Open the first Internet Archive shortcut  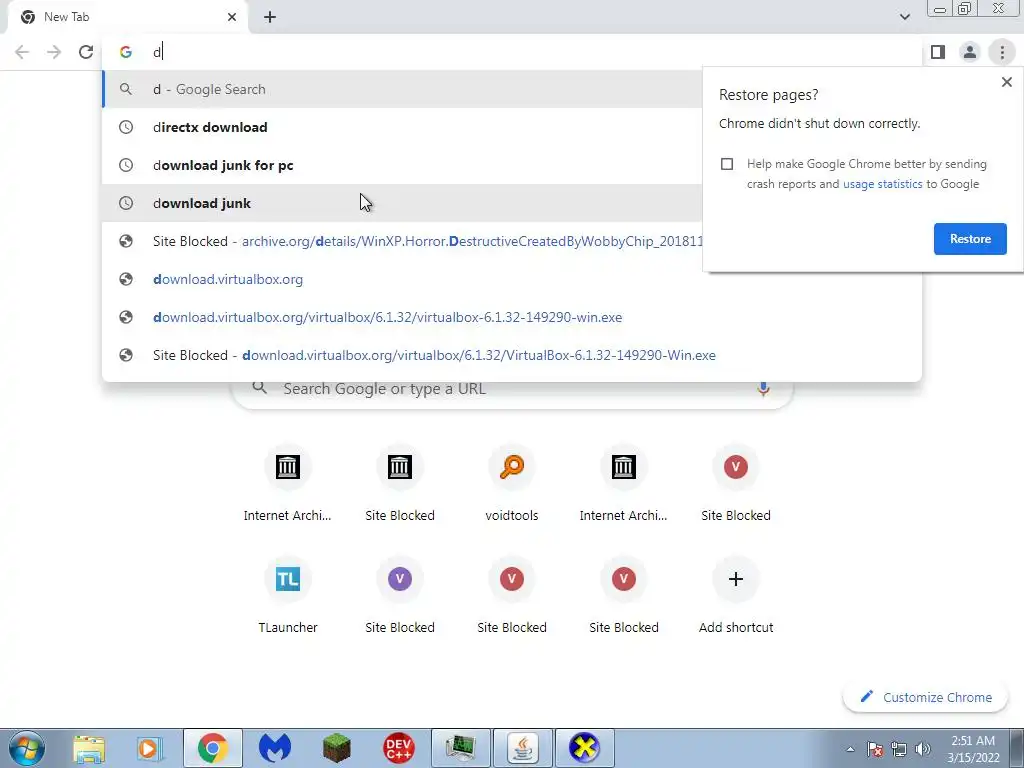[x=287, y=484]
